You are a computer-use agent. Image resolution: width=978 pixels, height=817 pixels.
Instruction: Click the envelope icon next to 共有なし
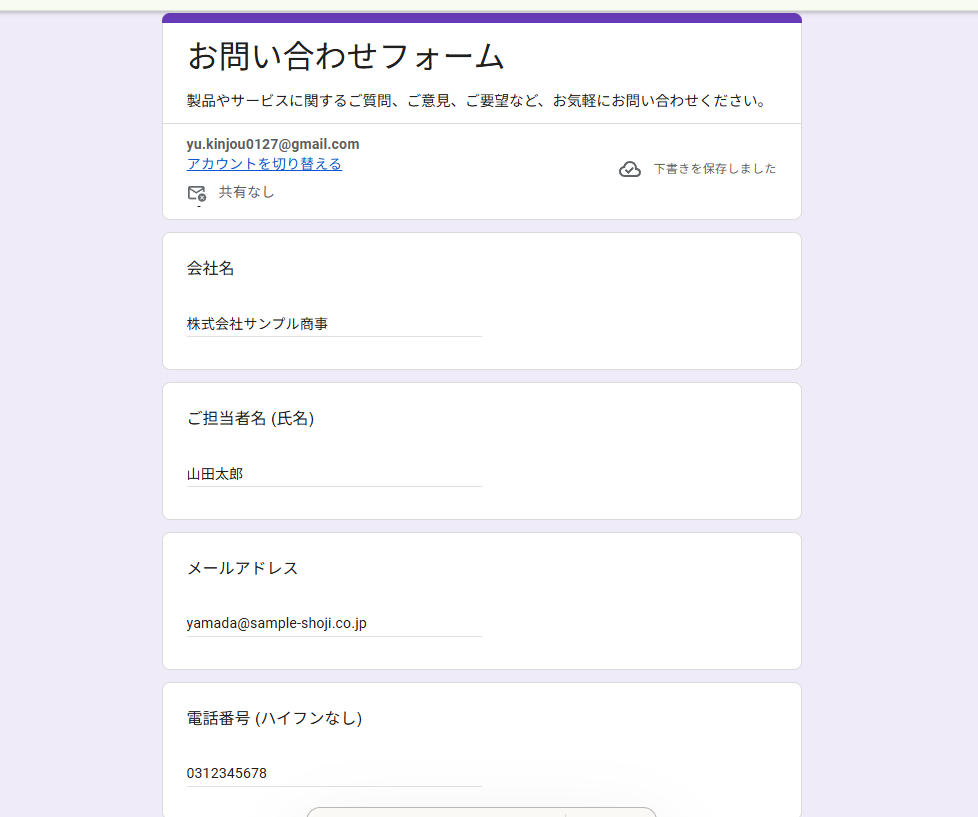coord(197,191)
